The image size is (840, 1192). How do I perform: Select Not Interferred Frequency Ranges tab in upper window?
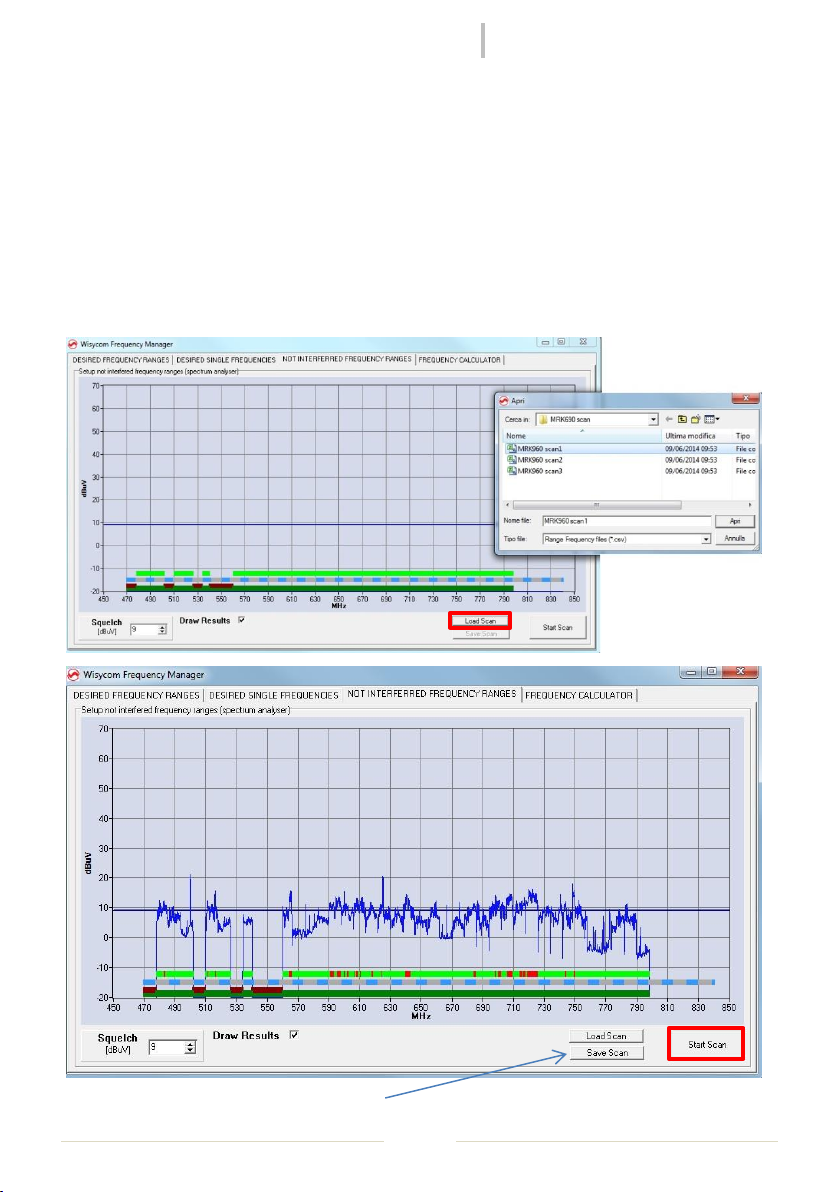(x=347, y=359)
